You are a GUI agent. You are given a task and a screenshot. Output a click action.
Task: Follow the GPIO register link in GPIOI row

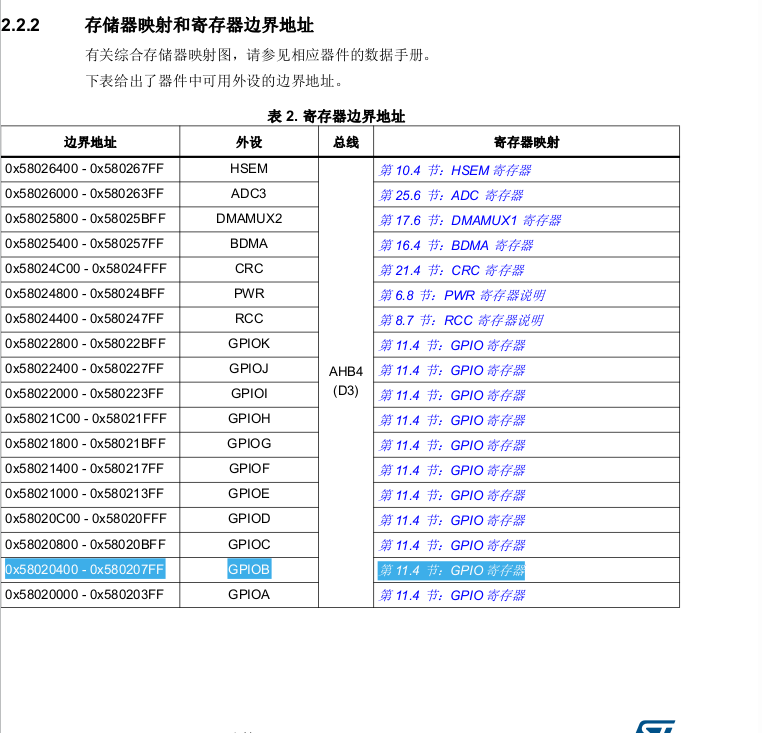[x=452, y=396]
